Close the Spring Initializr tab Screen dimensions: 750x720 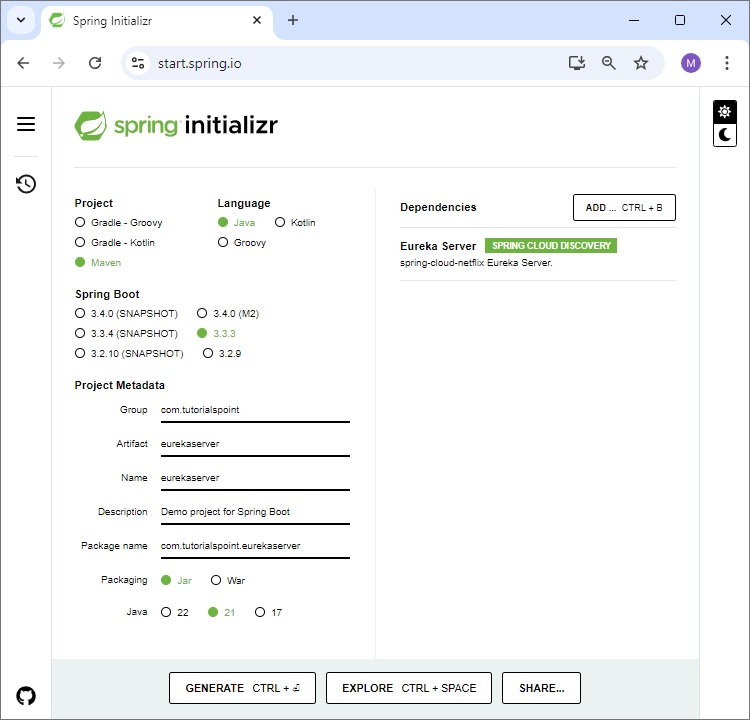(x=257, y=20)
